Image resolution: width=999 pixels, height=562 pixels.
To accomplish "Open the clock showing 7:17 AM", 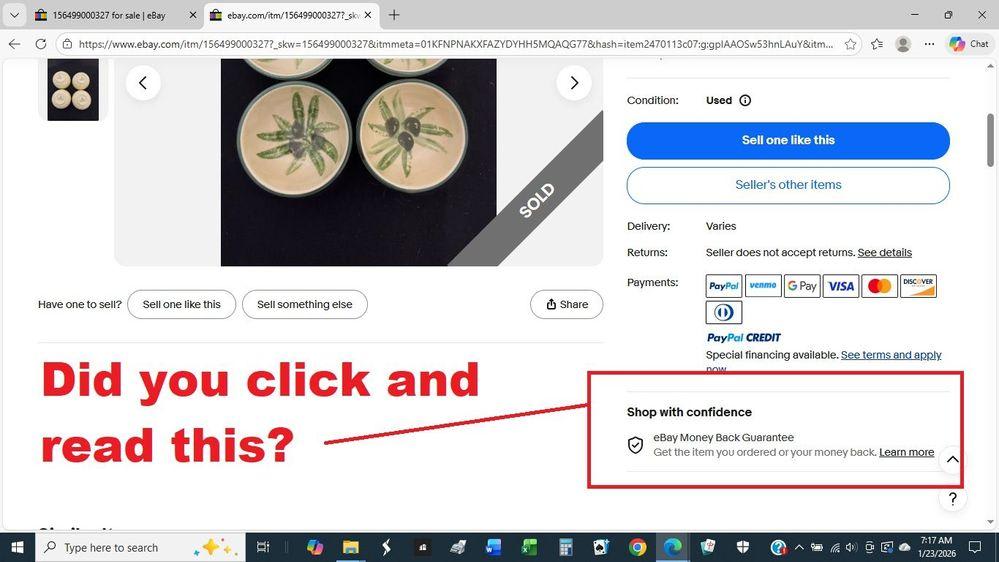I will pyautogui.click(x=937, y=547).
